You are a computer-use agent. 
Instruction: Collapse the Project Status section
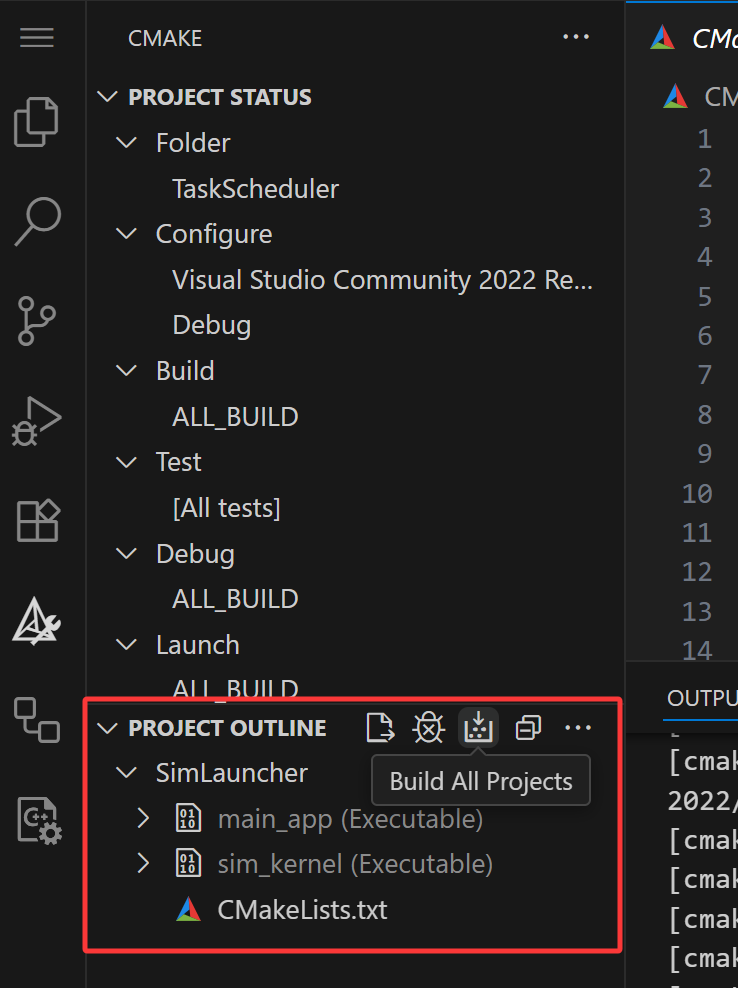pyautogui.click(x=106, y=97)
